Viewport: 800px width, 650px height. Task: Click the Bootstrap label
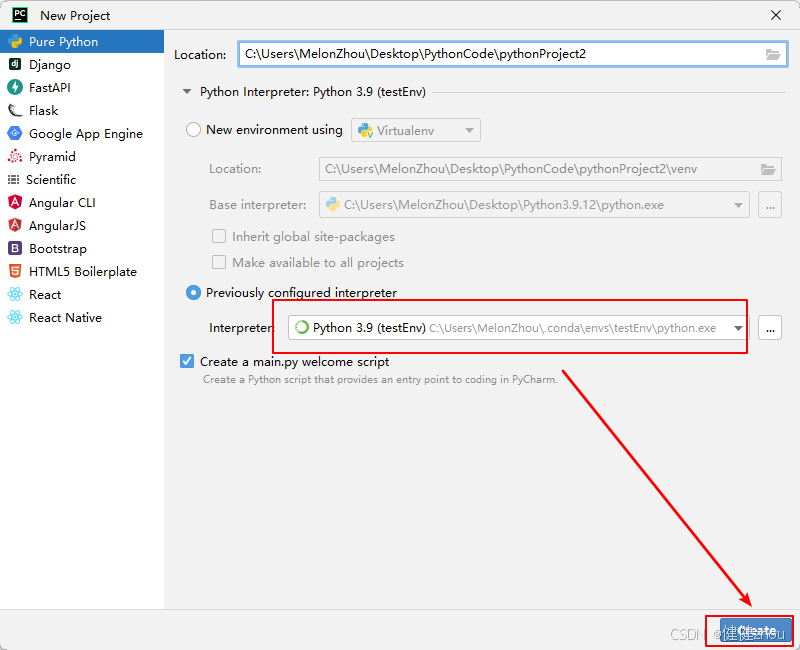(58, 248)
